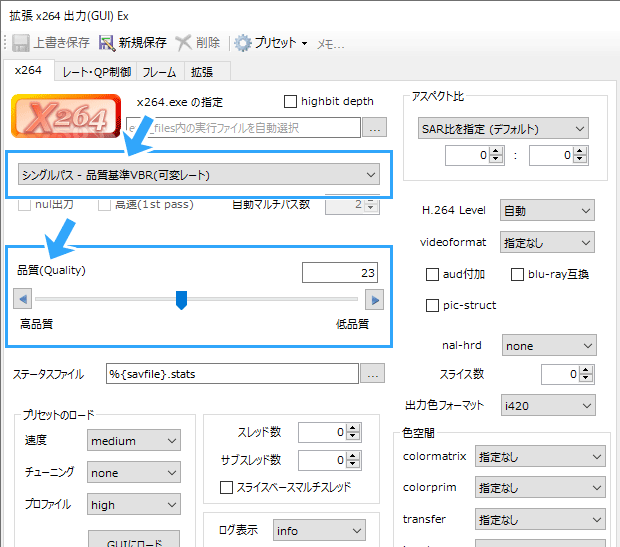The width and height of the screenshot is (620, 547).
Task: Toggle the aud付加 checkbox
Action: tap(433, 274)
